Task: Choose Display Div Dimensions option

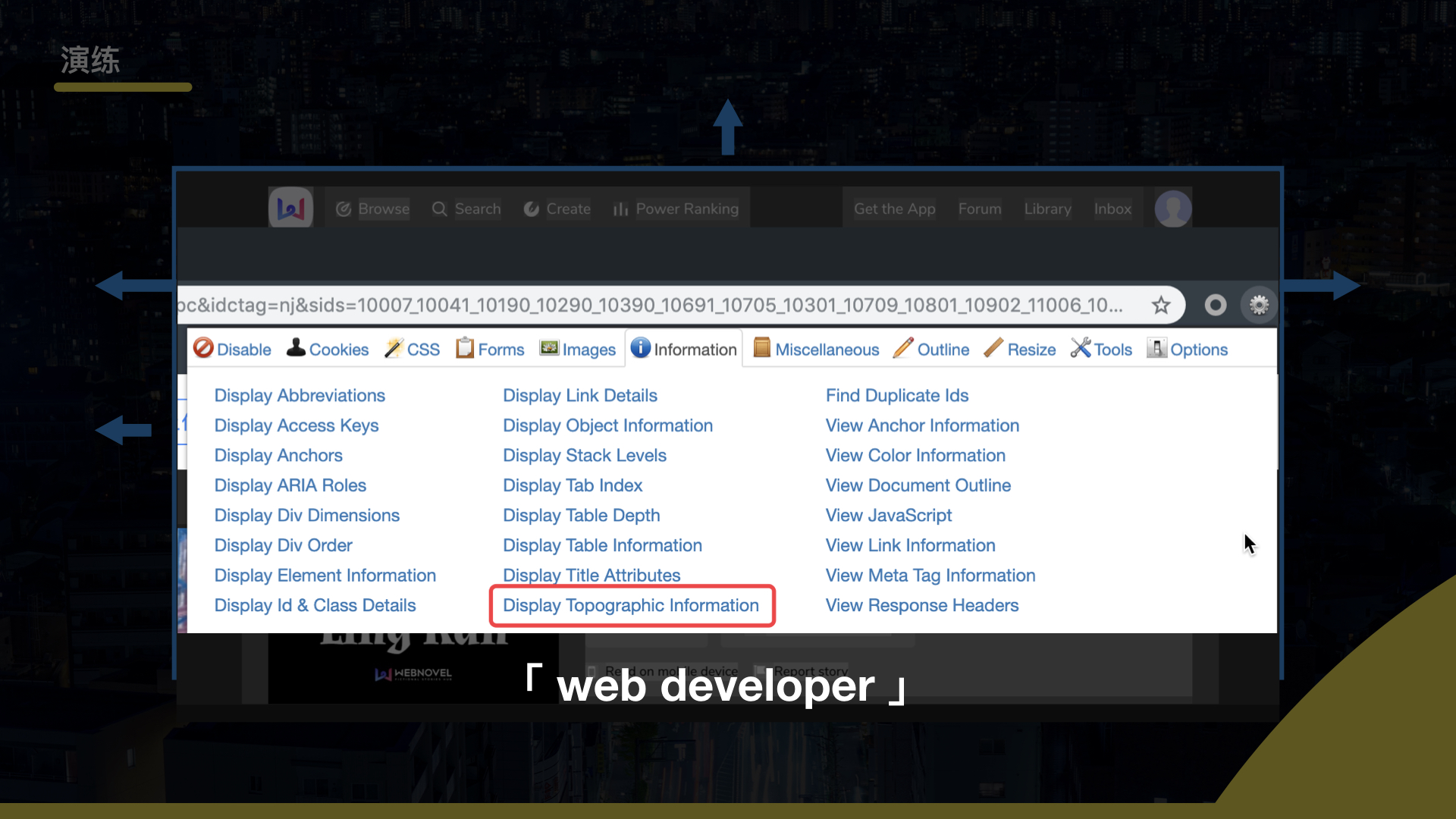Action: (x=306, y=516)
